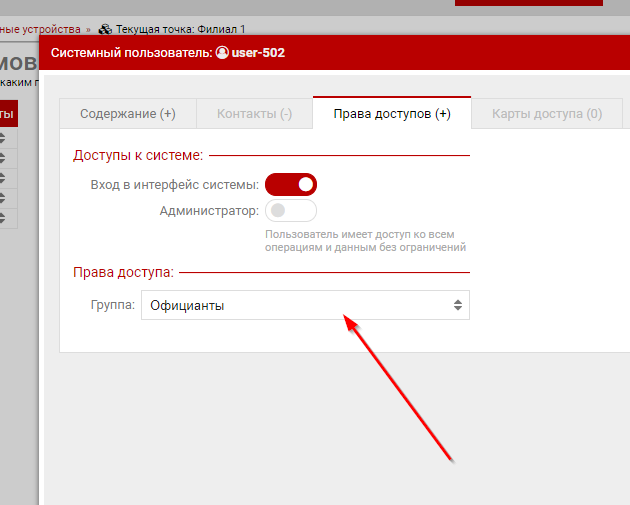This screenshot has height=505, width=630.
Task: Open the Контакты (-) tab
Action: click(254, 114)
